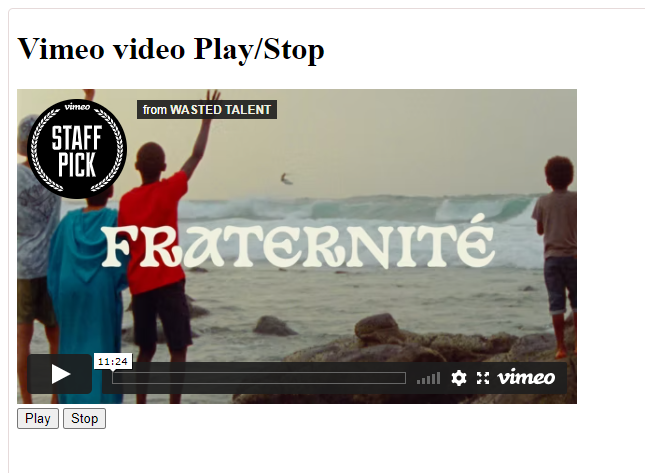This screenshot has width=645, height=473.
Task: Click the HTML Play button below the video
Action: [38, 418]
